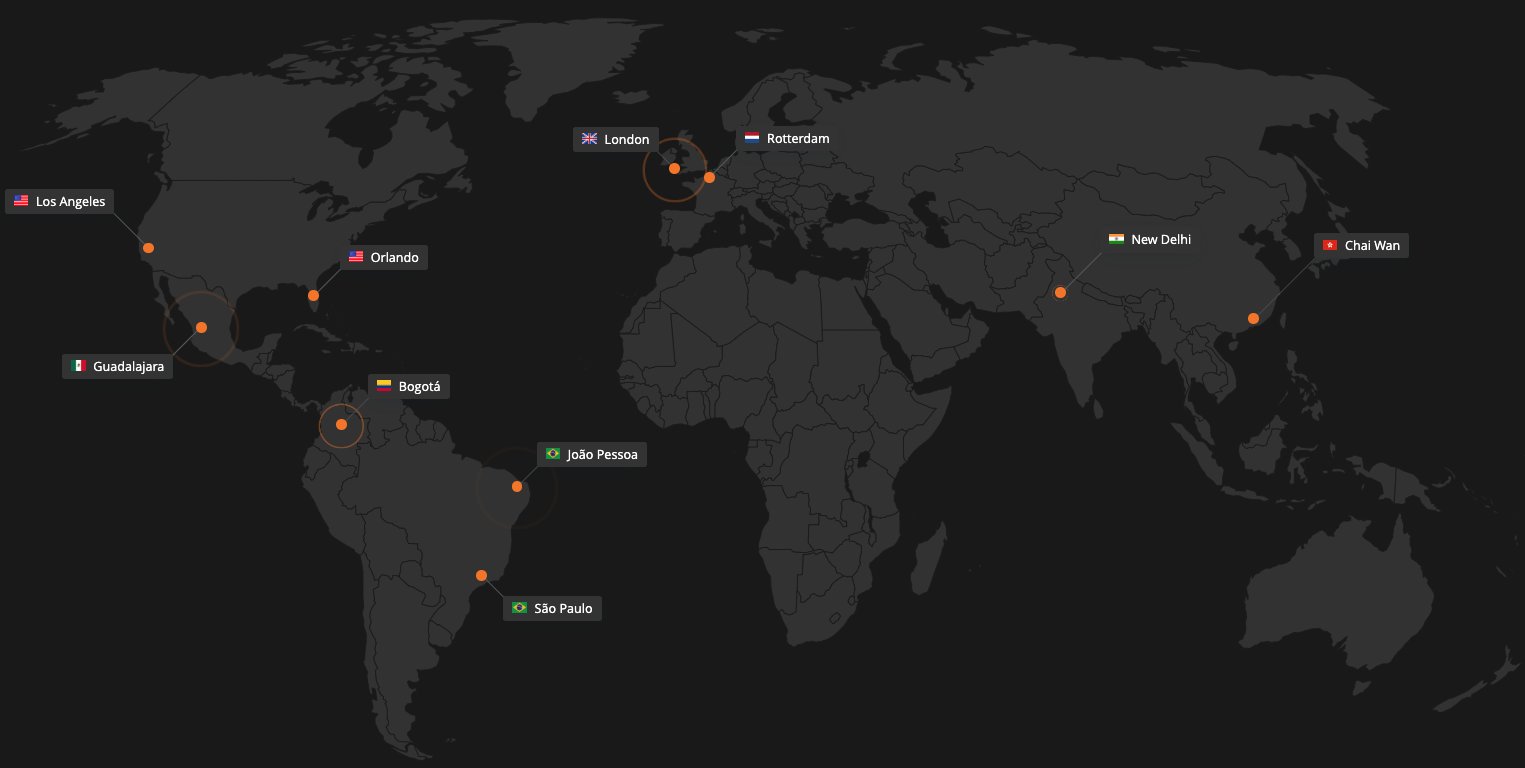
Task: Click the Brazilian flag beside São Paulo
Action: click(519, 608)
